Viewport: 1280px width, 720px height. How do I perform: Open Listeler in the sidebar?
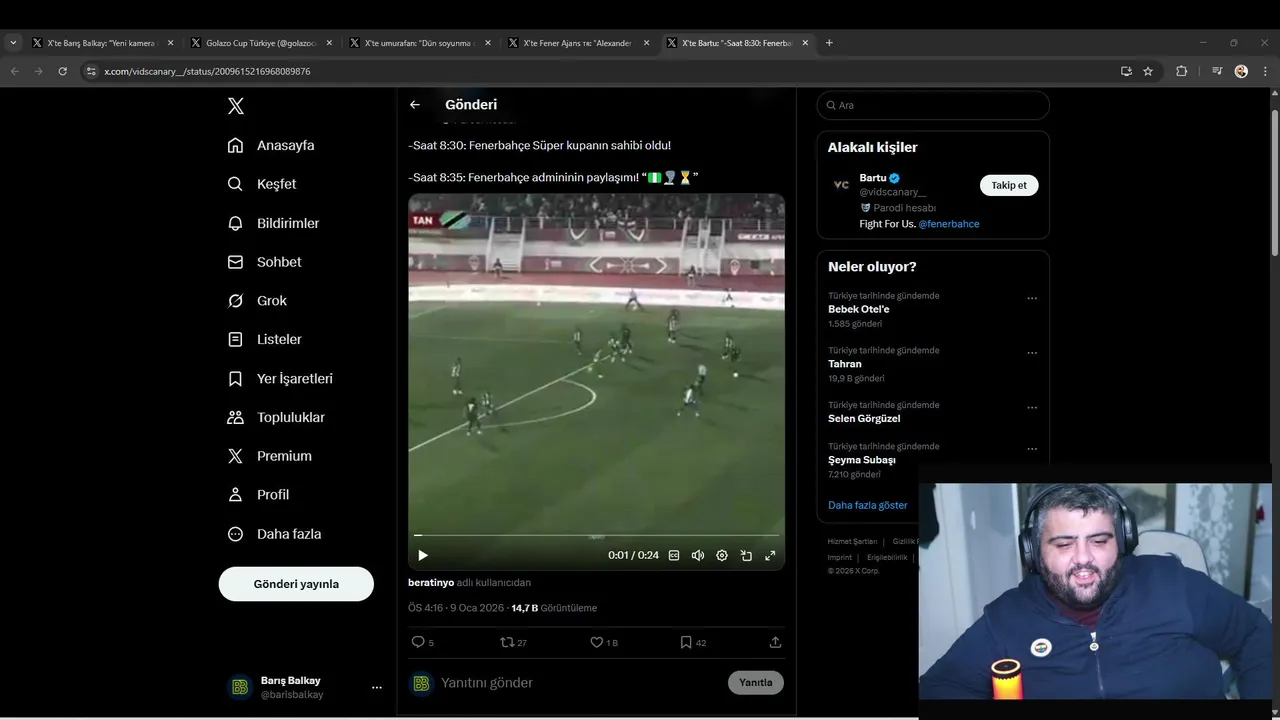(x=264, y=340)
